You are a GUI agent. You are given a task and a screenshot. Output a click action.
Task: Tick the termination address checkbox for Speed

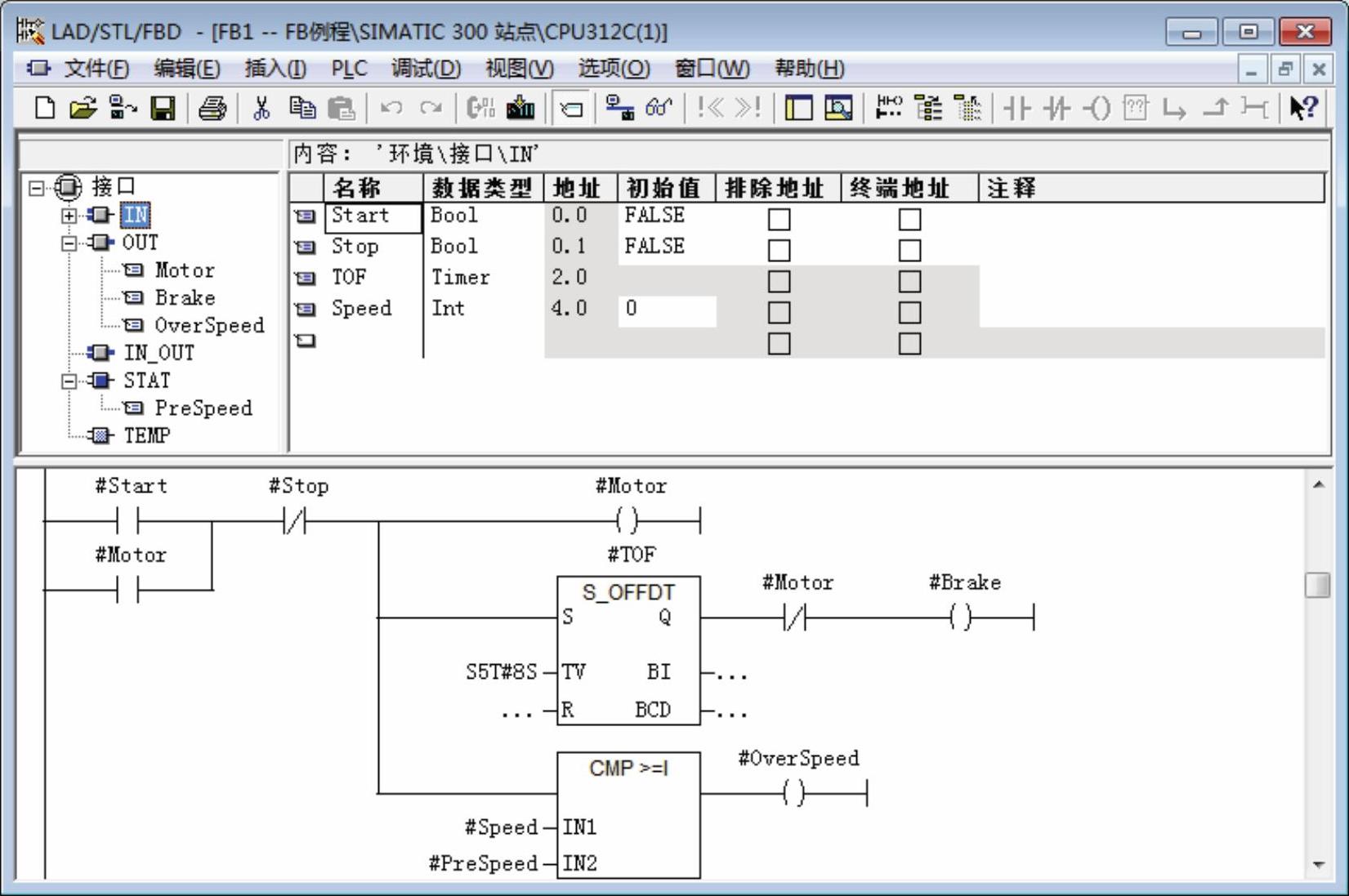[909, 312]
